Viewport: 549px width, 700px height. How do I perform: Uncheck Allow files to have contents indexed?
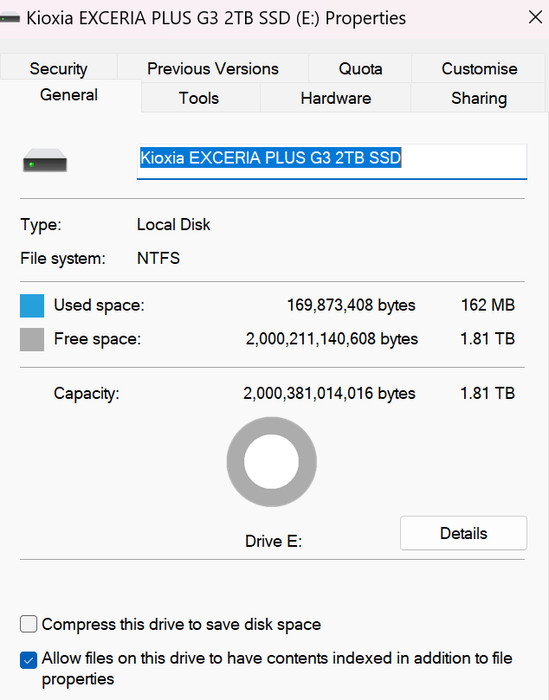click(28, 660)
